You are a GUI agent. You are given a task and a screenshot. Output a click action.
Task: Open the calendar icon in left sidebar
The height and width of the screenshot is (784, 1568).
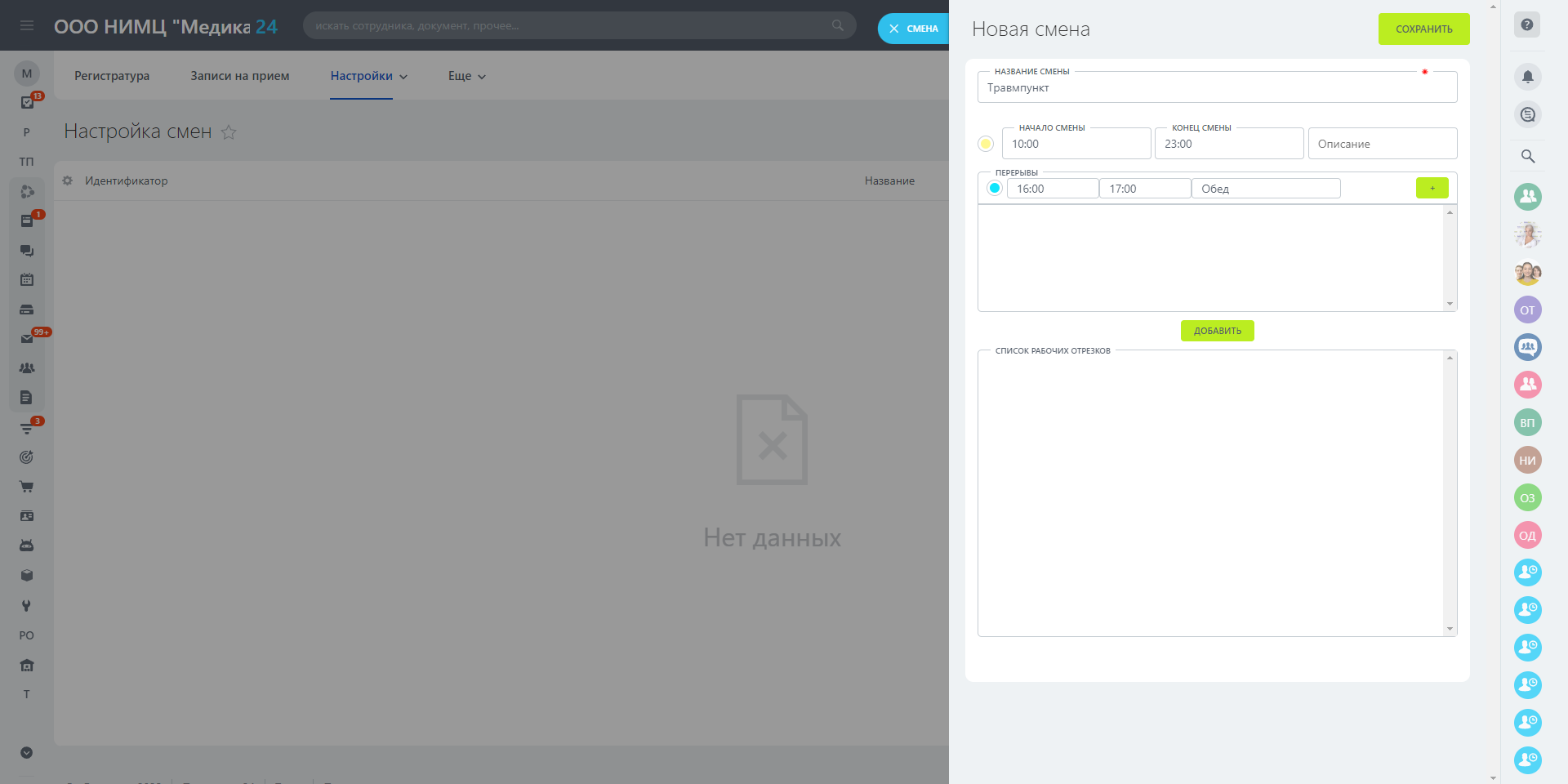(27, 280)
